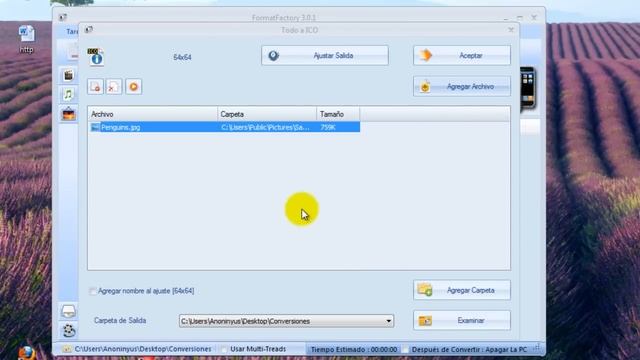The height and width of the screenshot is (360, 640).
Task: Toggle Después de Convertir: Apagar La PC checkbox
Action: tap(405, 349)
